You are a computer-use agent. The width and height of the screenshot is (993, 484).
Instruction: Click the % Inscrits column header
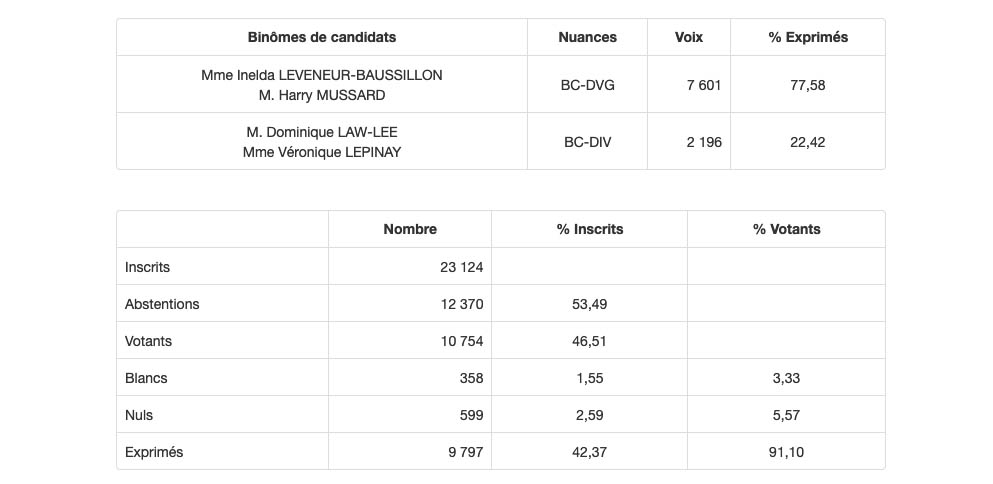(x=590, y=229)
